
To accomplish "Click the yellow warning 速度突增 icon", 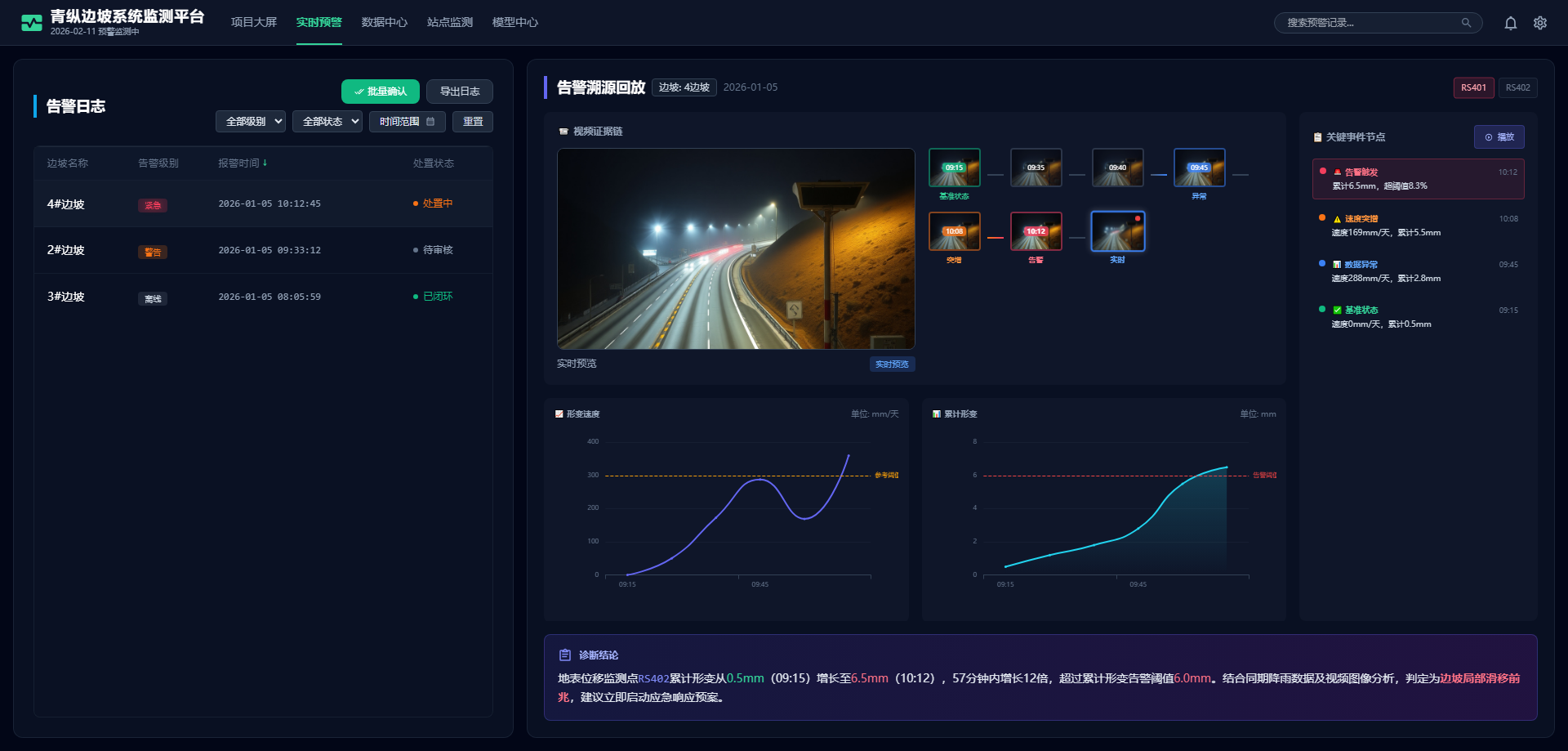I will [1337, 219].
